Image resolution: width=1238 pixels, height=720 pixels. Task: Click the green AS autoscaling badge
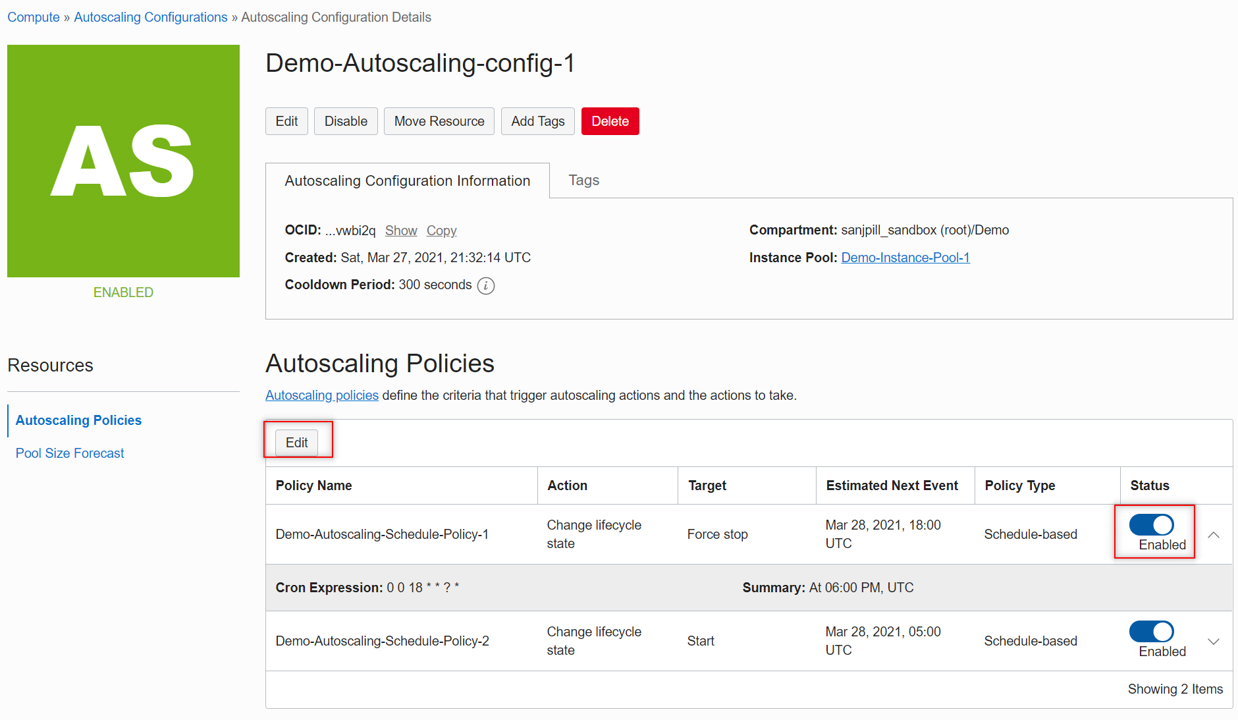tap(122, 160)
